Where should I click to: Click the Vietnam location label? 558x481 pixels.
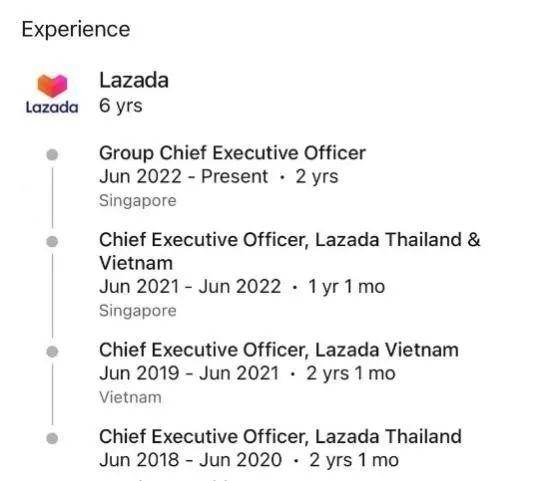coord(130,397)
